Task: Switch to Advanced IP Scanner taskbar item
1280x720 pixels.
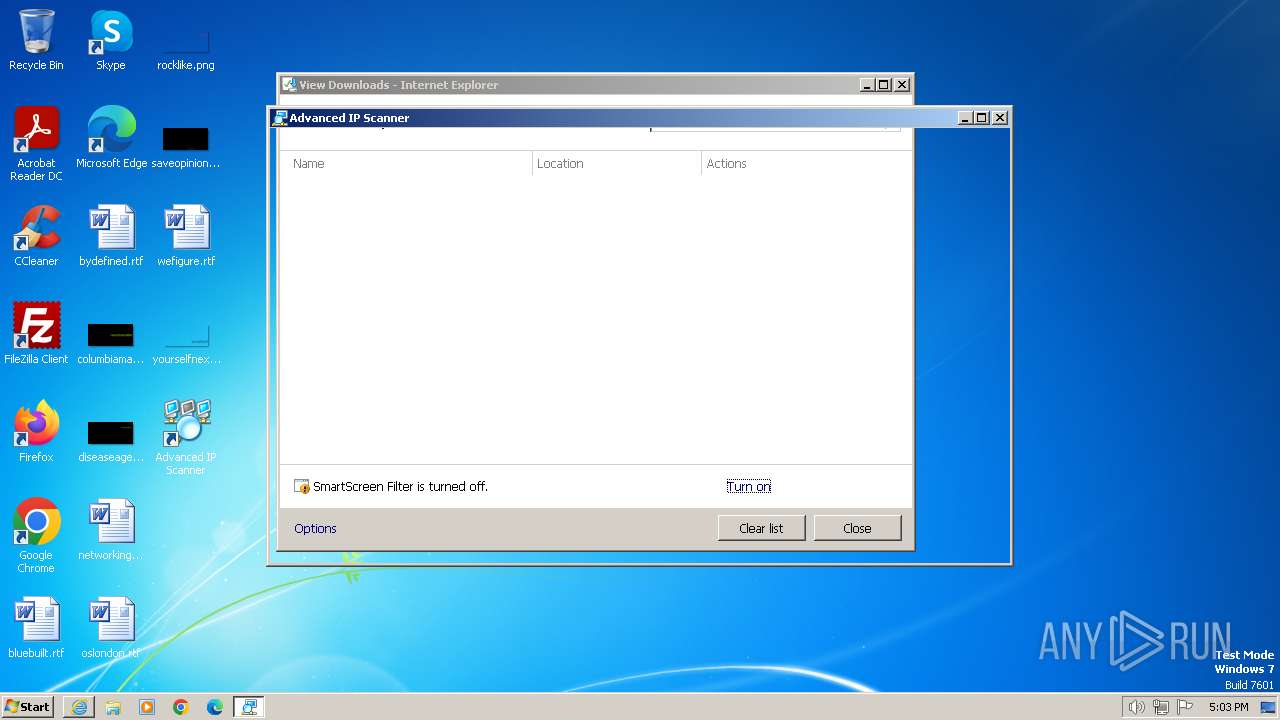Action: (249, 707)
